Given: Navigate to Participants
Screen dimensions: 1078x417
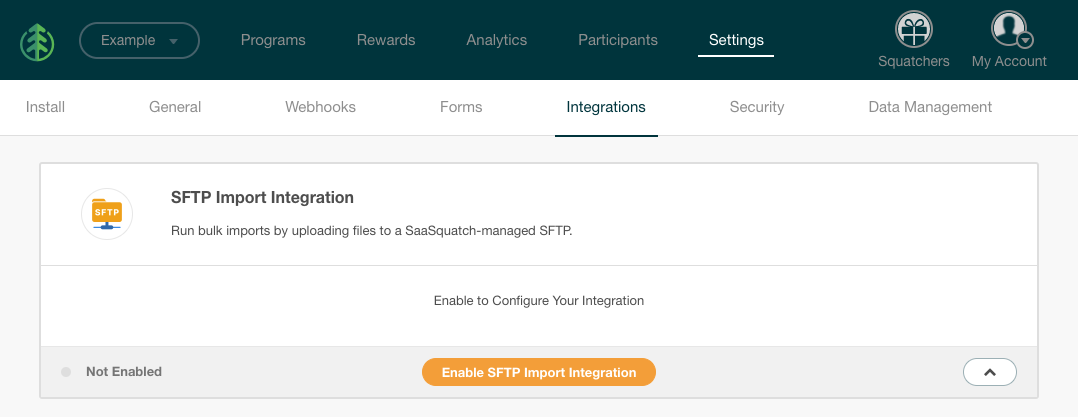Looking at the screenshot, I should click(x=618, y=40).
